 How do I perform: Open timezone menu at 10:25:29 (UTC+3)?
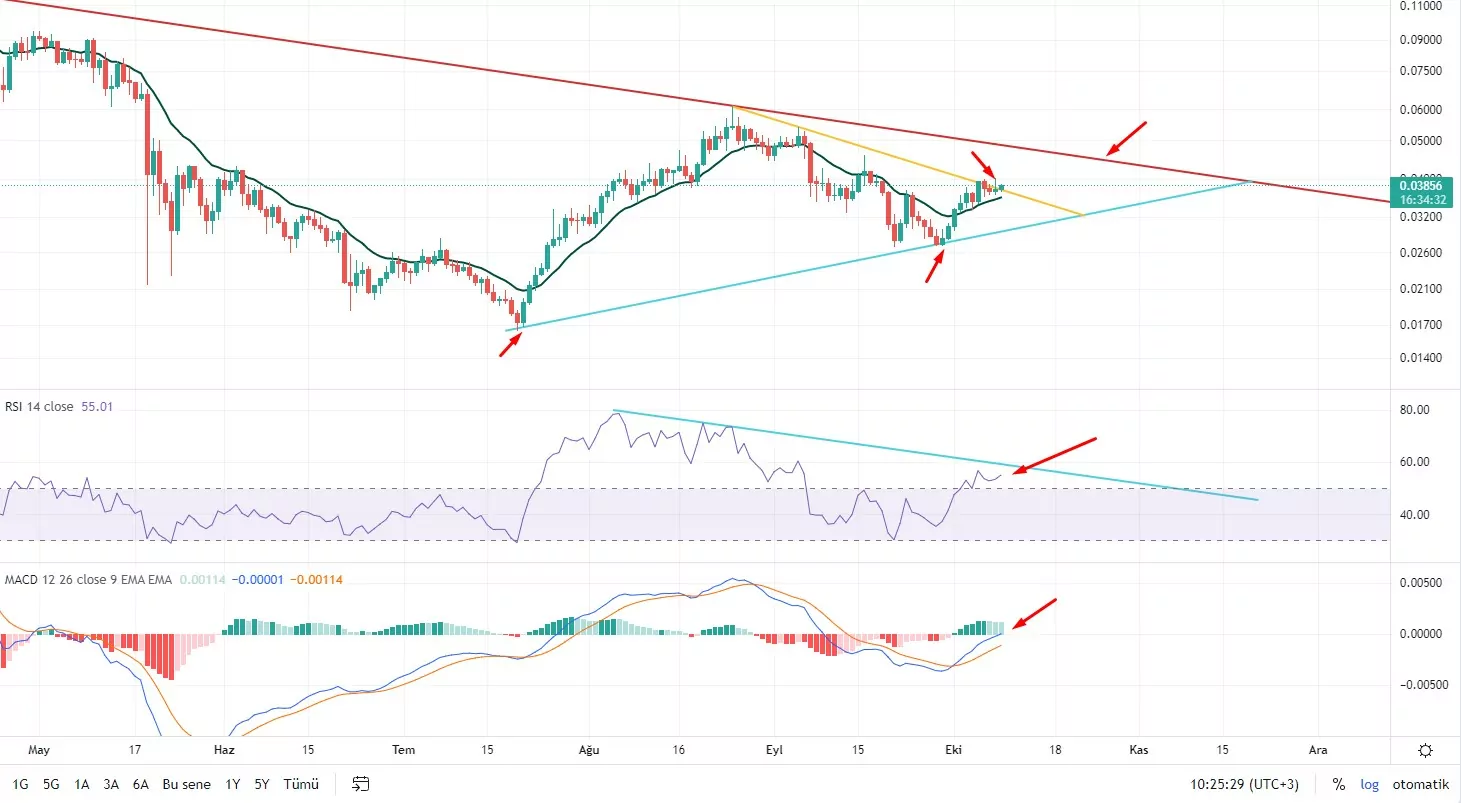point(1244,784)
